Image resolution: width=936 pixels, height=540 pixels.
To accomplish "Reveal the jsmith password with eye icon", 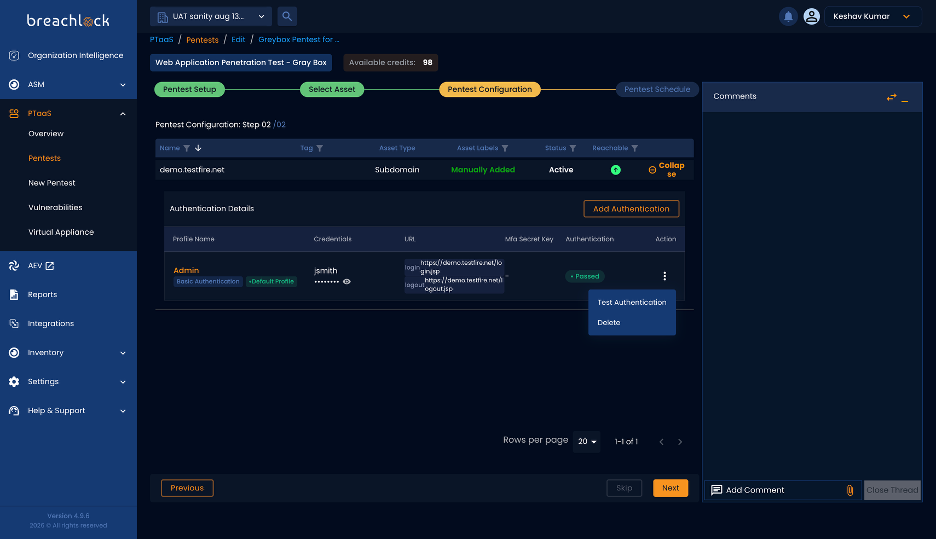I will point(347,282).
